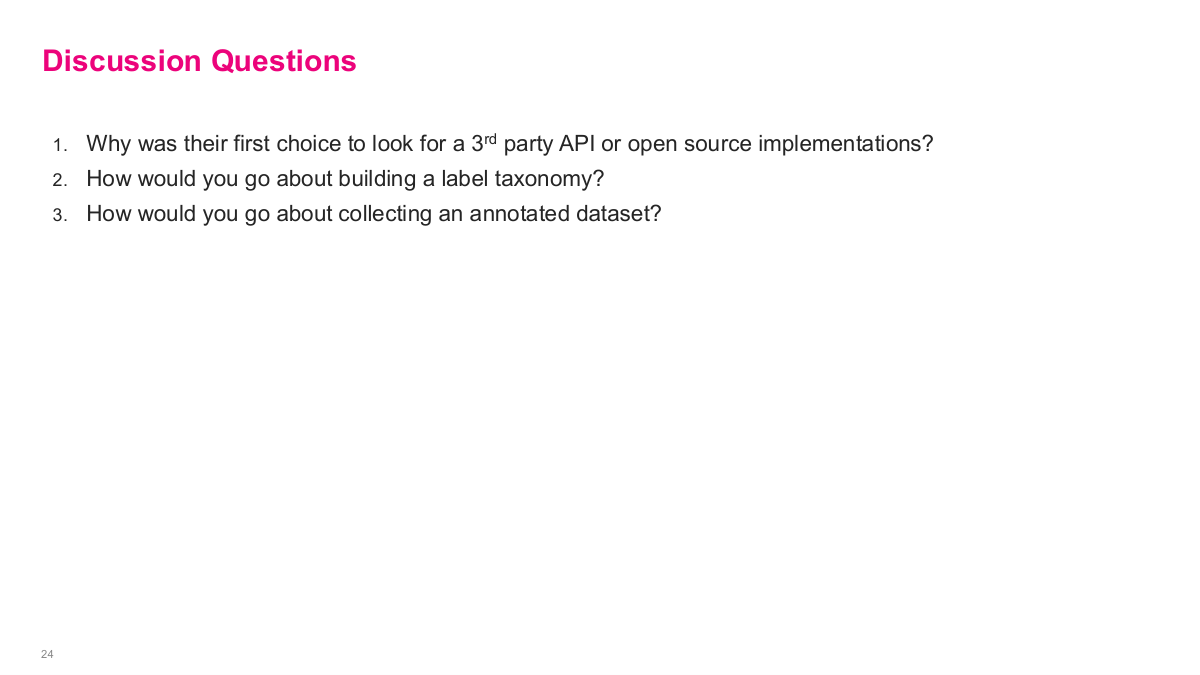
Task: Click the word 'implementations?' in question one
Action: (845, 144)
